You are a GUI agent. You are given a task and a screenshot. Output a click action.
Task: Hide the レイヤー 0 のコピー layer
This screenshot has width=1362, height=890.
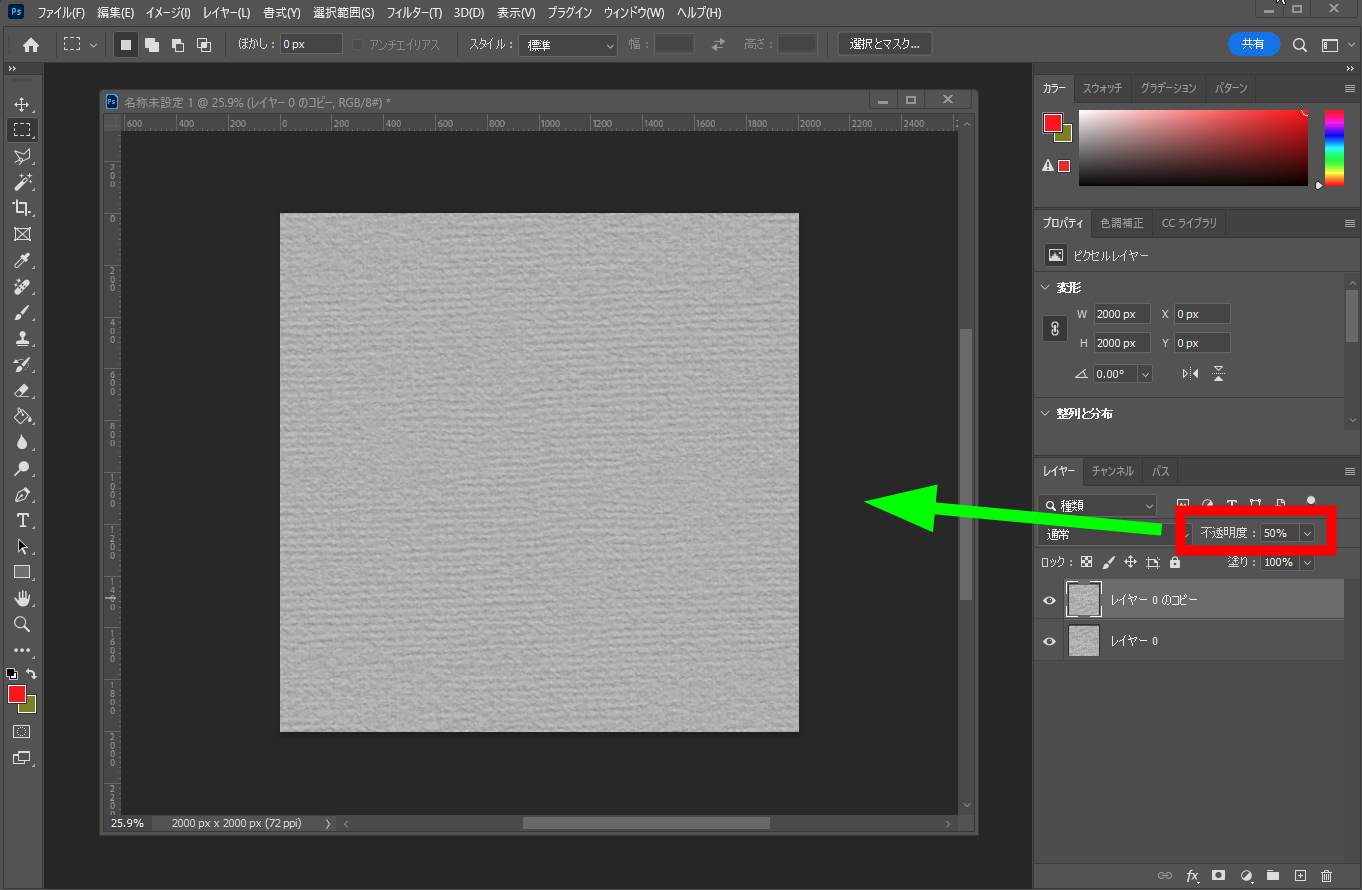[1049, 600]
